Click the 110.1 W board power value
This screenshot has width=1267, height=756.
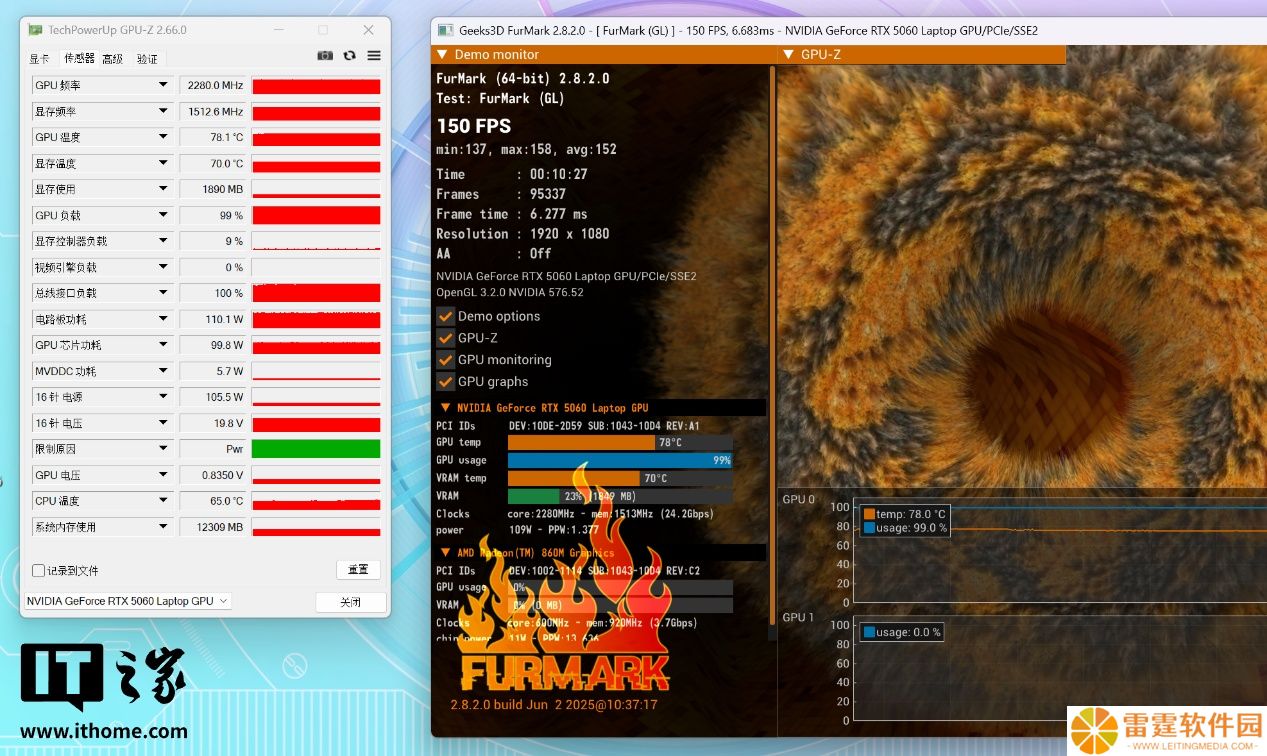(x=213, y=319)
